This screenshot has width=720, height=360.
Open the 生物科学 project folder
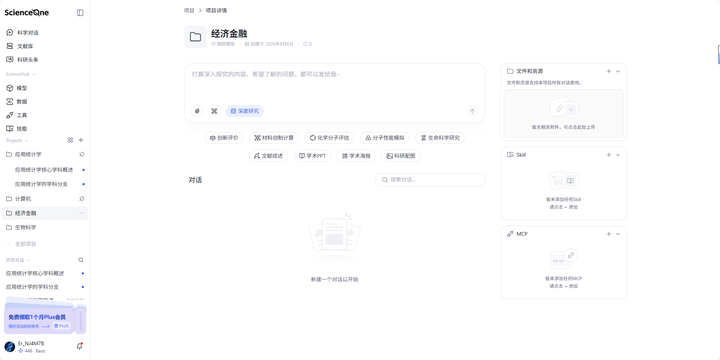pyautogui.click(x=25, y=227)
